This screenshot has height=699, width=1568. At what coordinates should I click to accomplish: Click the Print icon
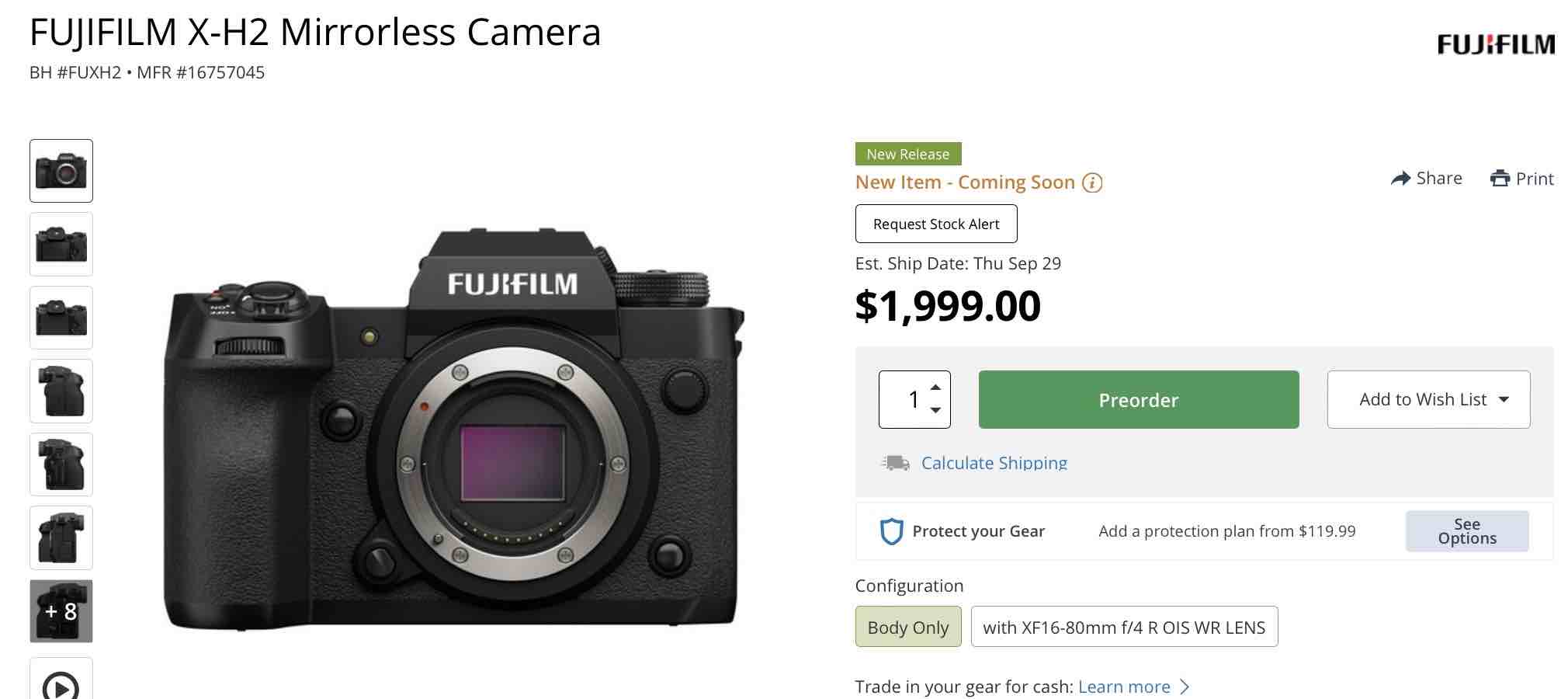tap(1501, 178)
